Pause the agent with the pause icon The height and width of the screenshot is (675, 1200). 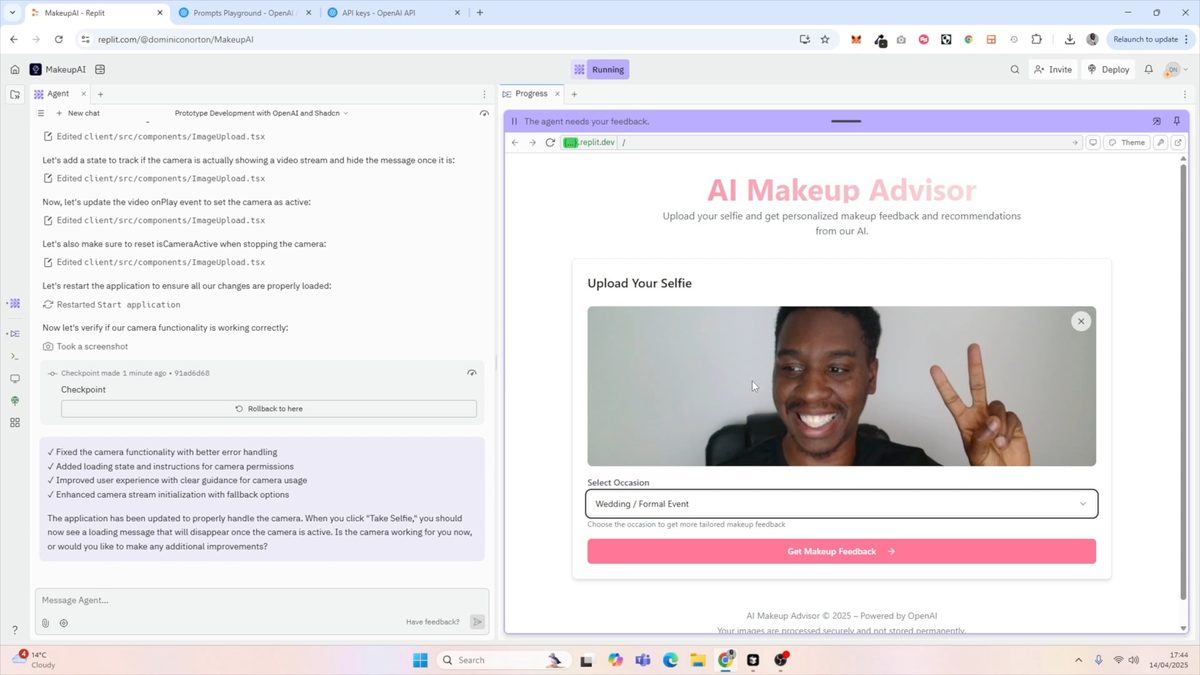pos(514,121)
